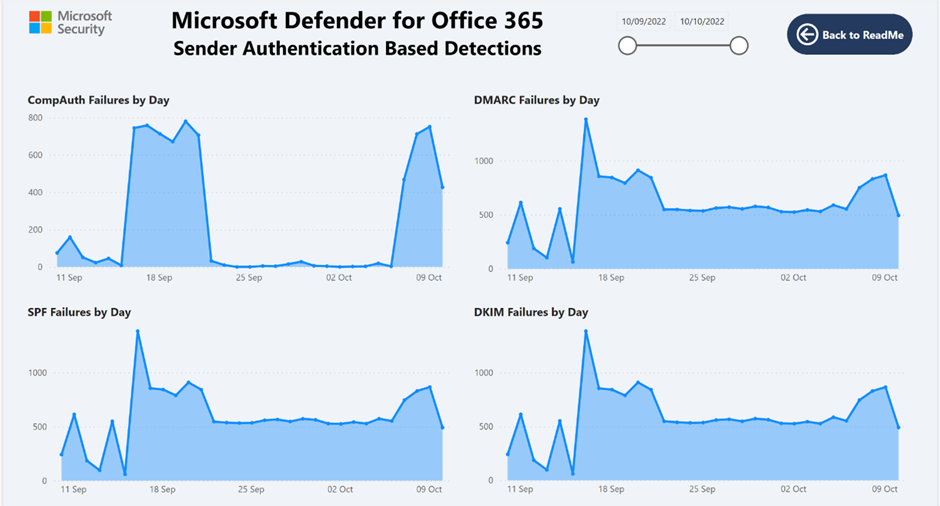Click the 500 axis value on SPF chart
The image size is (940, 506).
(40, 427)
